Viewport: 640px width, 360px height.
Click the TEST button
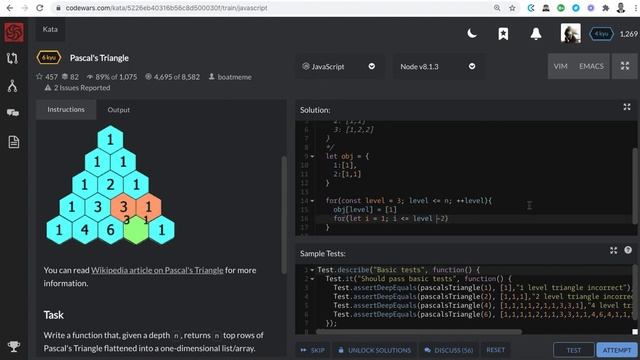pyautogui.click(x=573, y=350)
